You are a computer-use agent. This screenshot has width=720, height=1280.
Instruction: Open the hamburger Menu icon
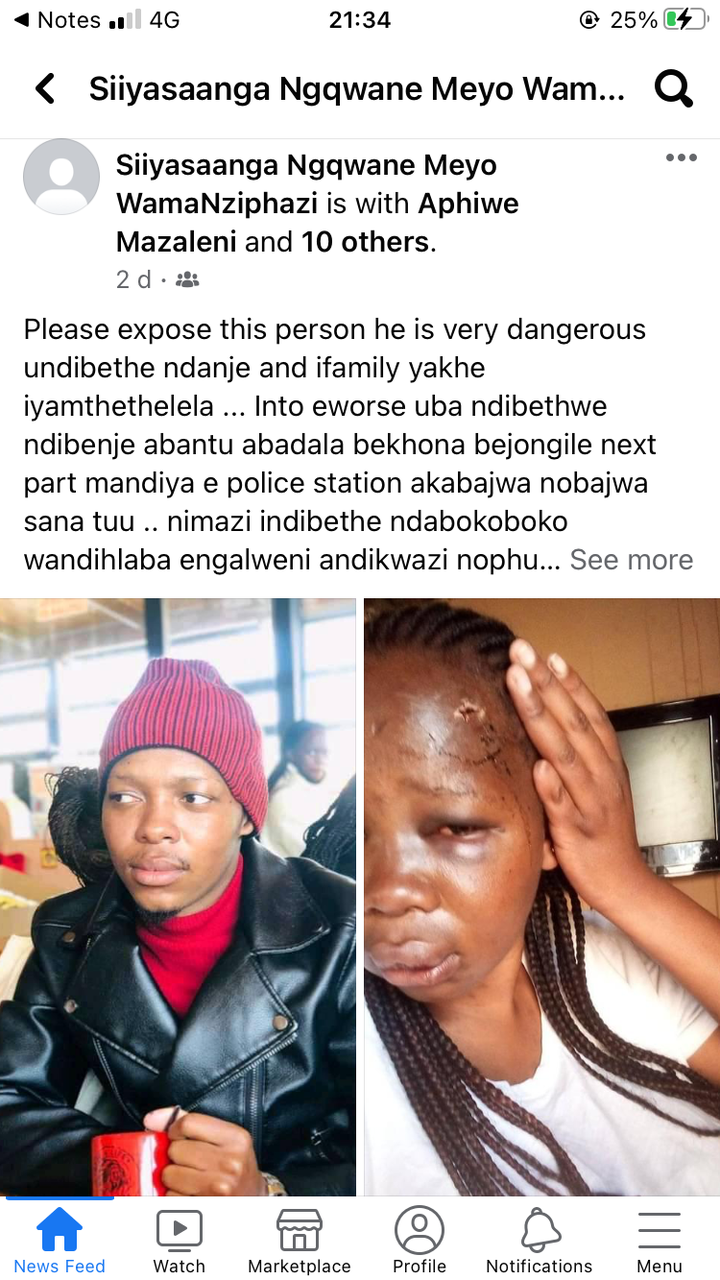click(x=659, y=1230)
